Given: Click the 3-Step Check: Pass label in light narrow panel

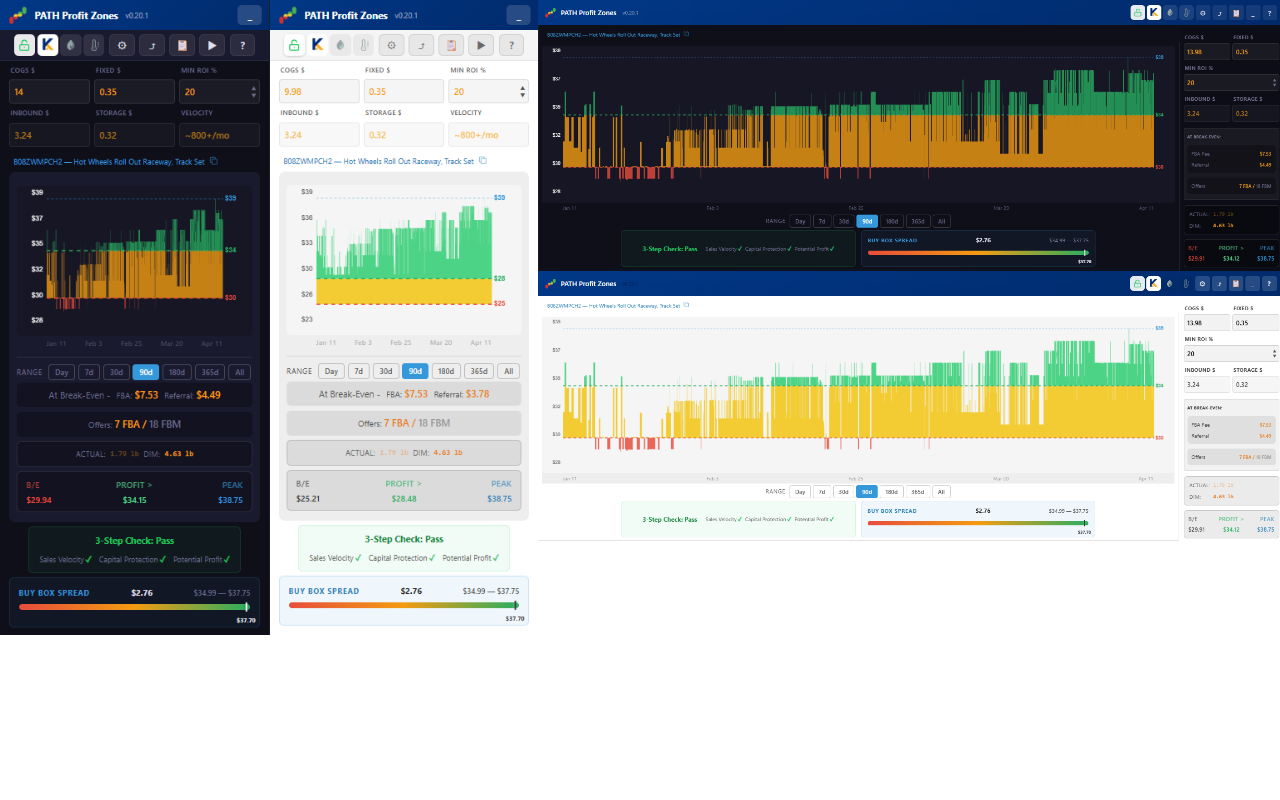Looking at the screenshot, I should coord(404,539).
